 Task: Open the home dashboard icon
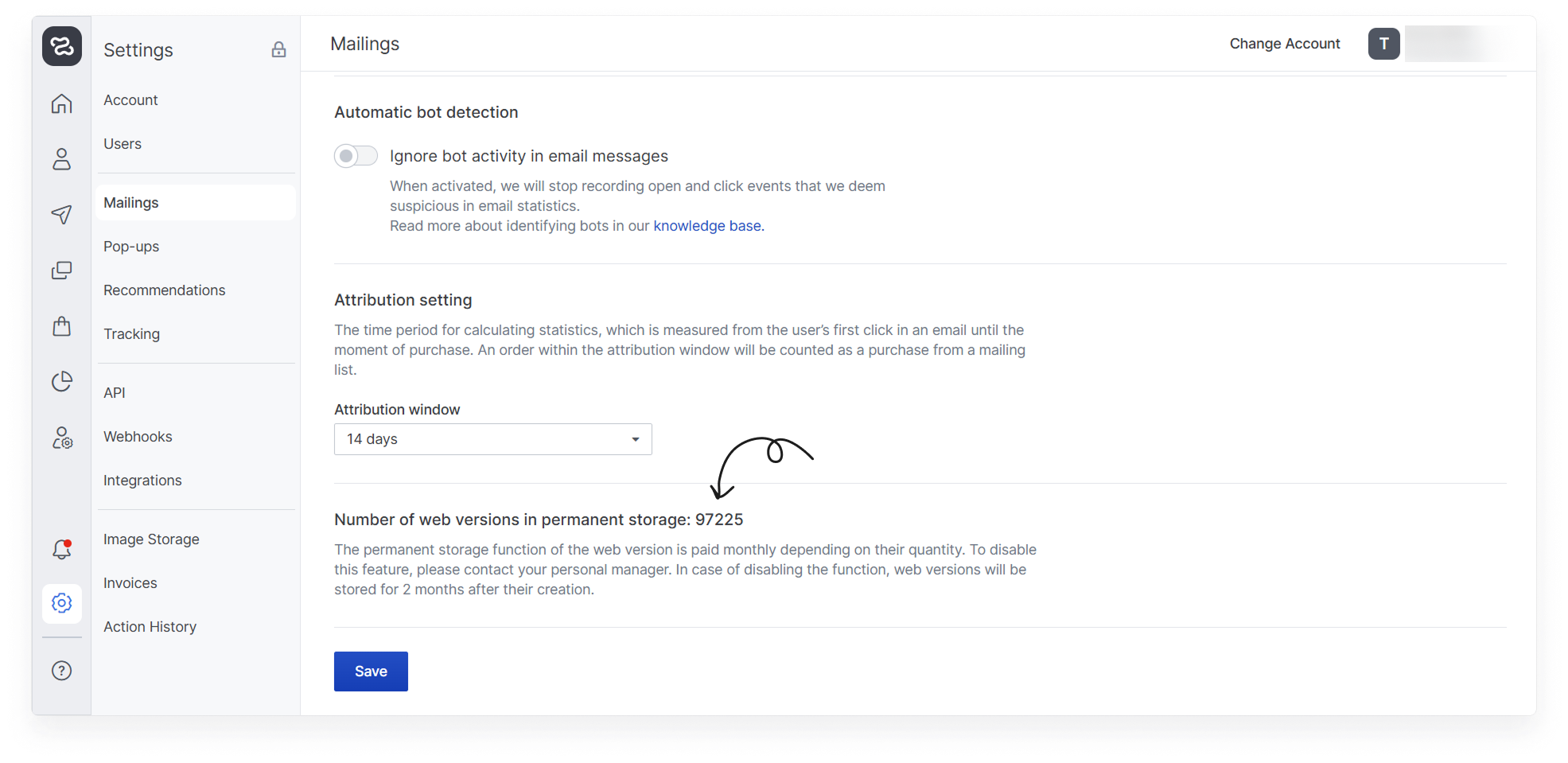(61, 103)
